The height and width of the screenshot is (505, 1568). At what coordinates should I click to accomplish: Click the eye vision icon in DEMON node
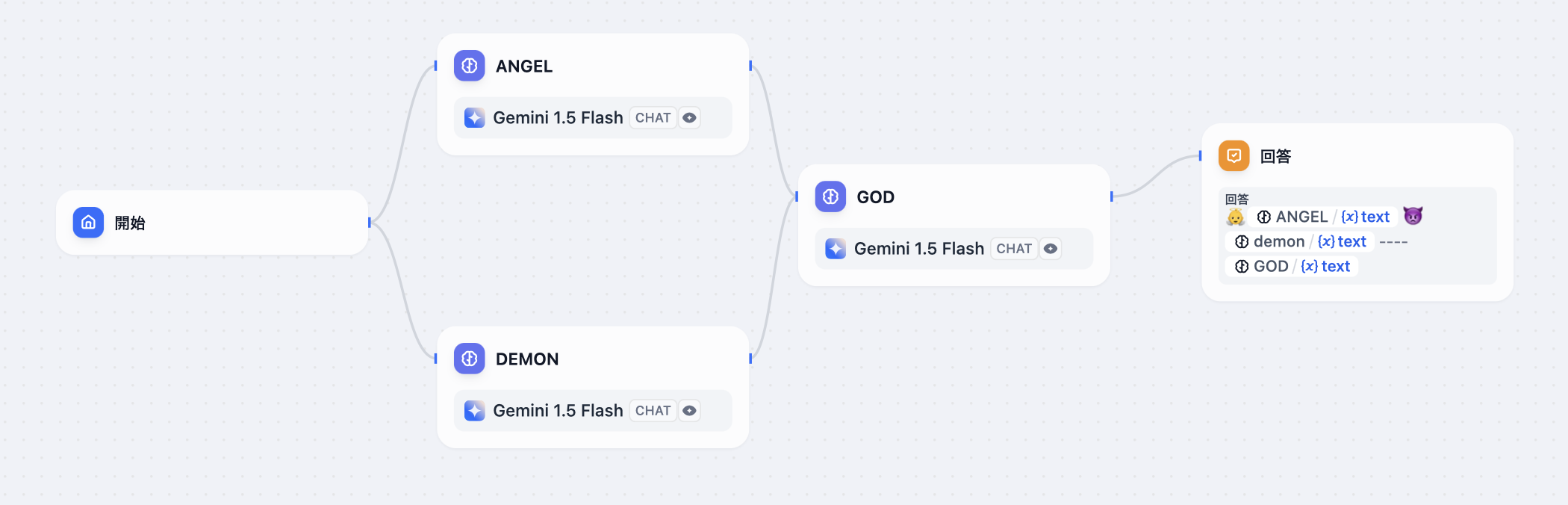coord(690,411)
